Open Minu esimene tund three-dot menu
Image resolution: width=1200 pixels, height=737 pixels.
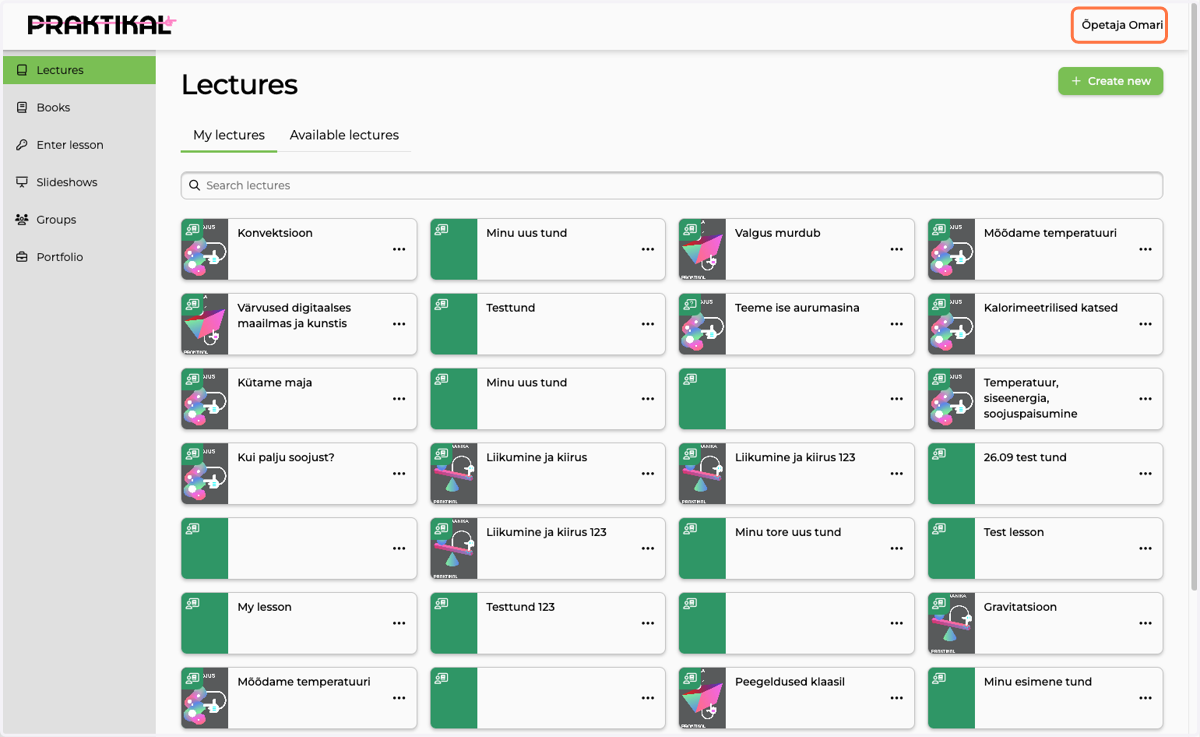pos(1145,698)
